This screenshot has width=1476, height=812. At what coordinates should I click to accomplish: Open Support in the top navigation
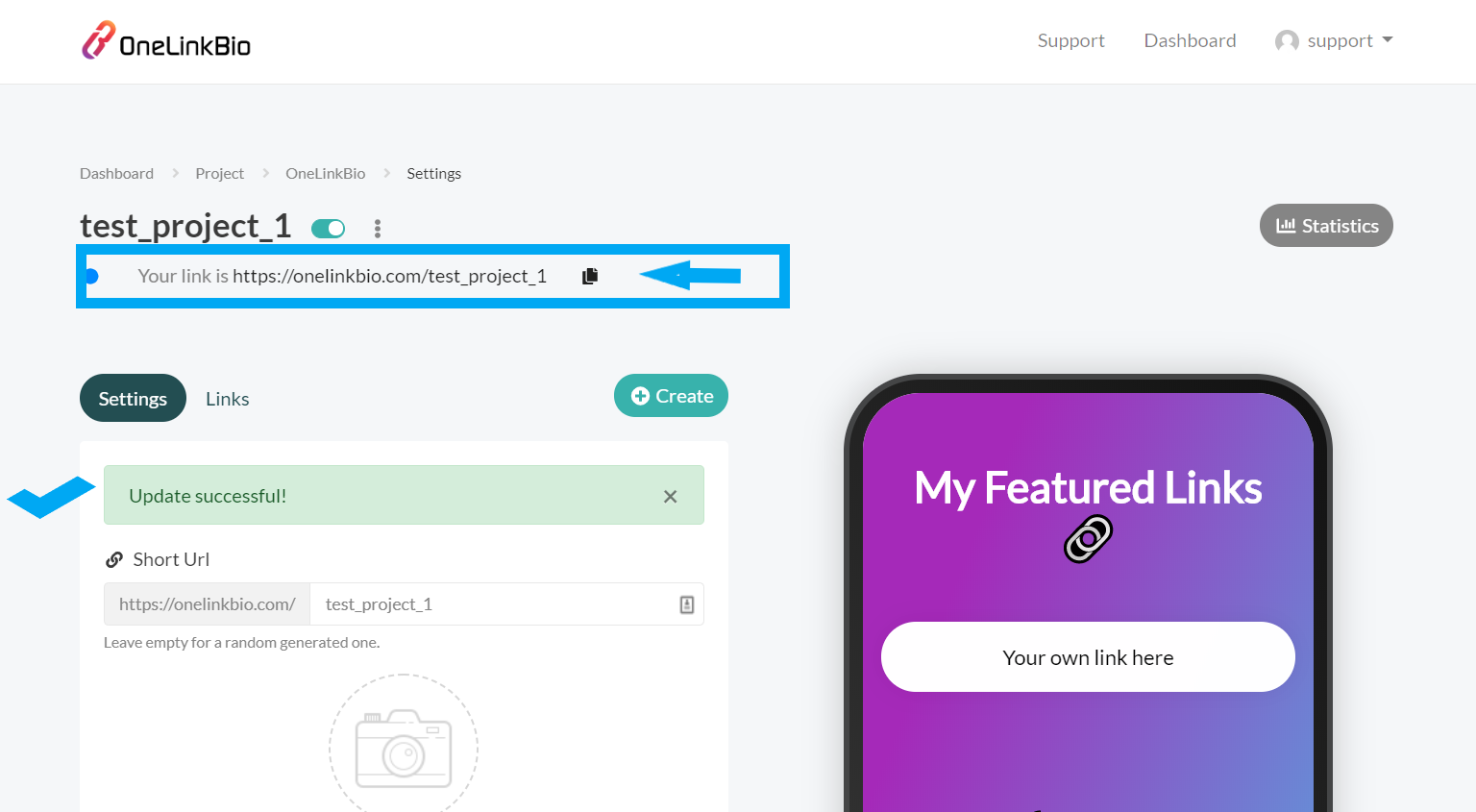[1070, 40]
